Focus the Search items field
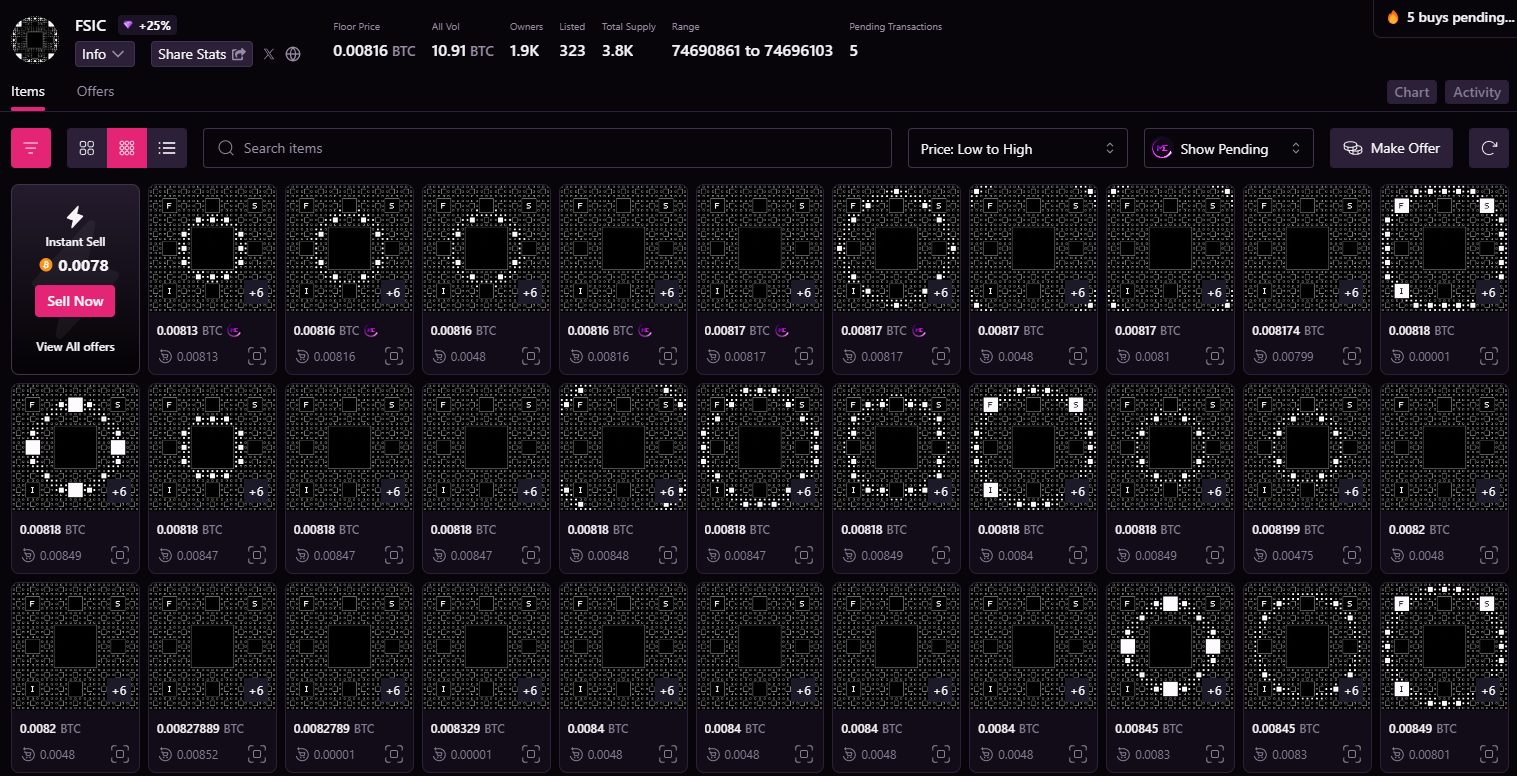 click(x=547, y=148)
